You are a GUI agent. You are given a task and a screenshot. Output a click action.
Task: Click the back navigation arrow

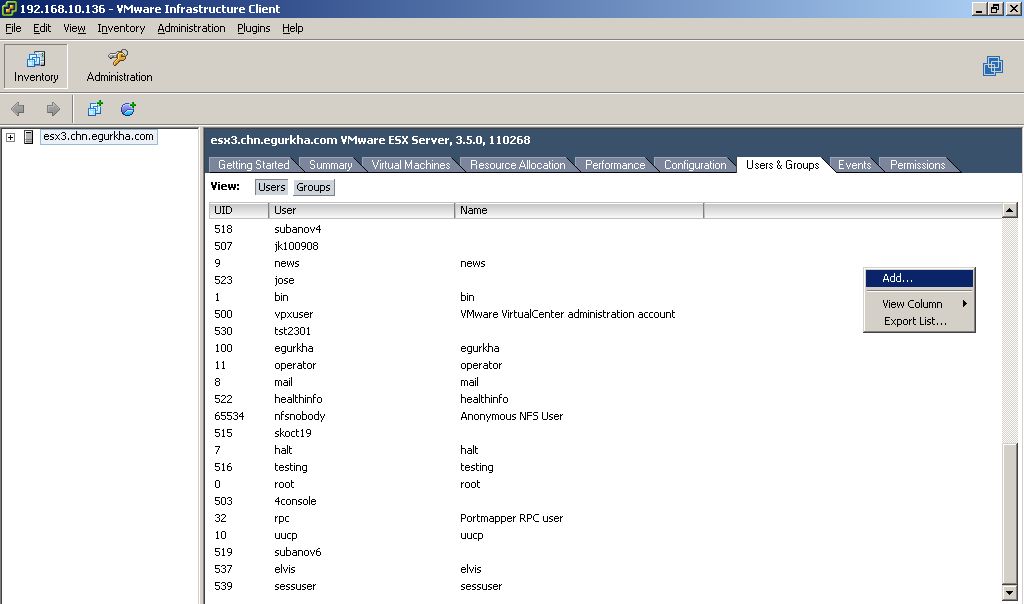18,109
